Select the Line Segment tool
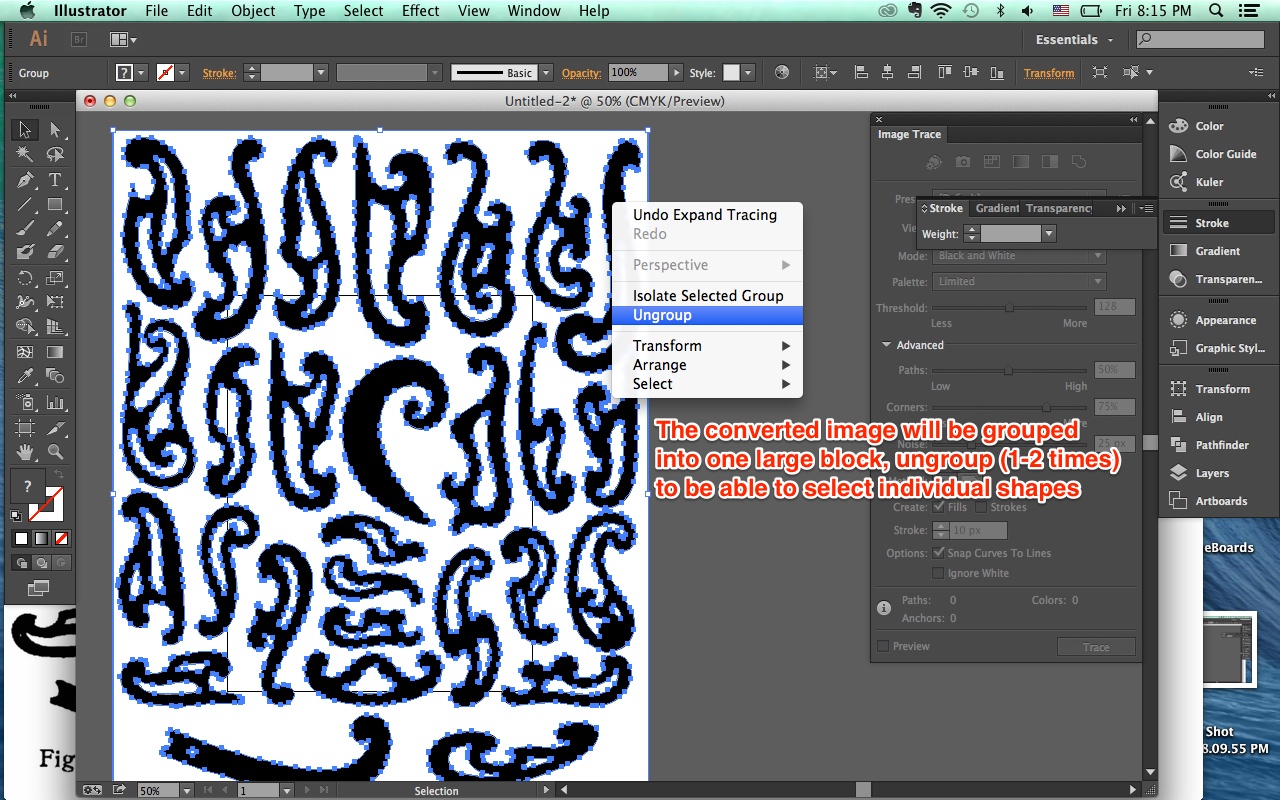This screenshot has height=800, width=1280. 26,205
